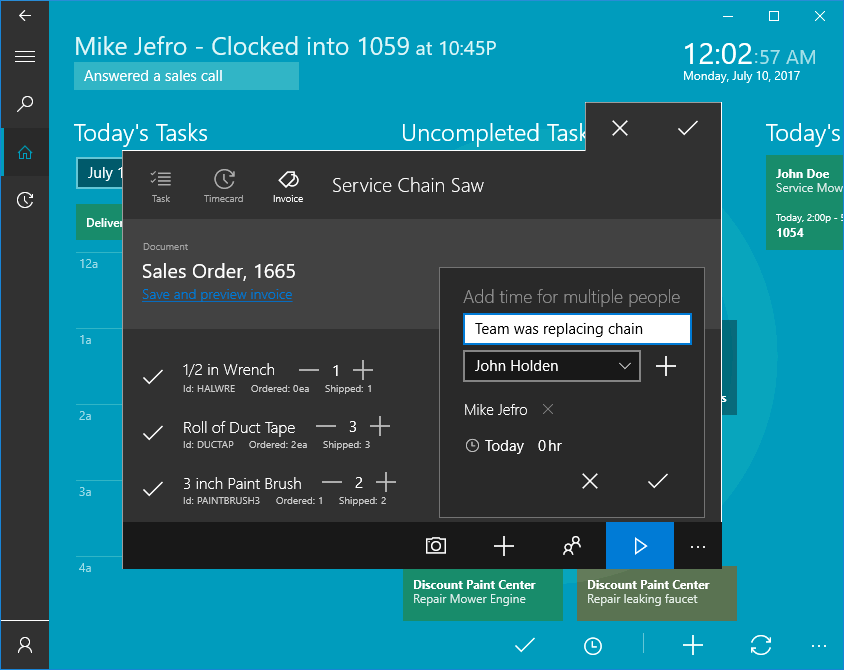Screen dimensions: 844x670
Task: Open the hamburger menu in sidebar
Action: point(25,57)
